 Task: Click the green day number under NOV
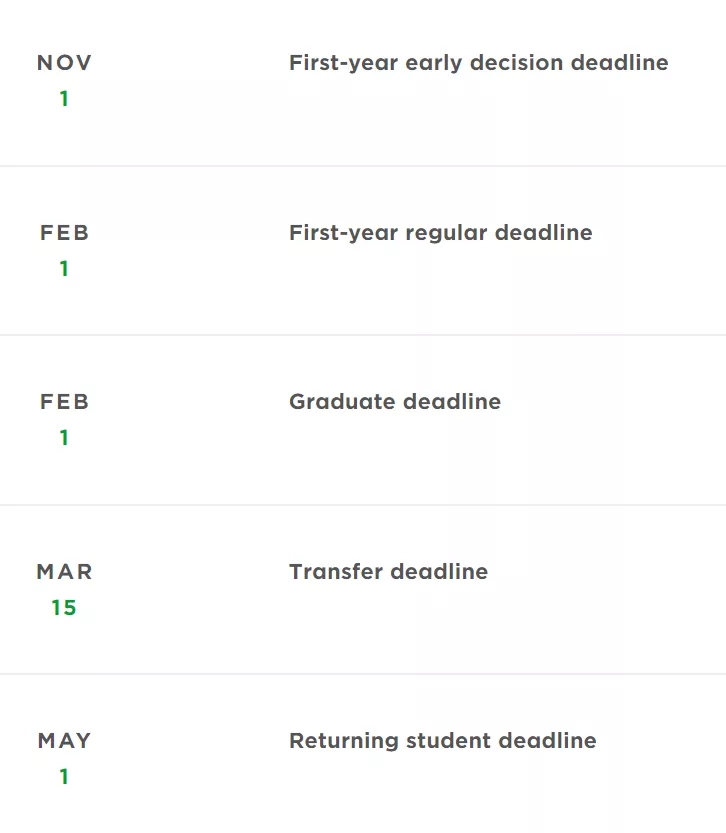pos(64,99)
